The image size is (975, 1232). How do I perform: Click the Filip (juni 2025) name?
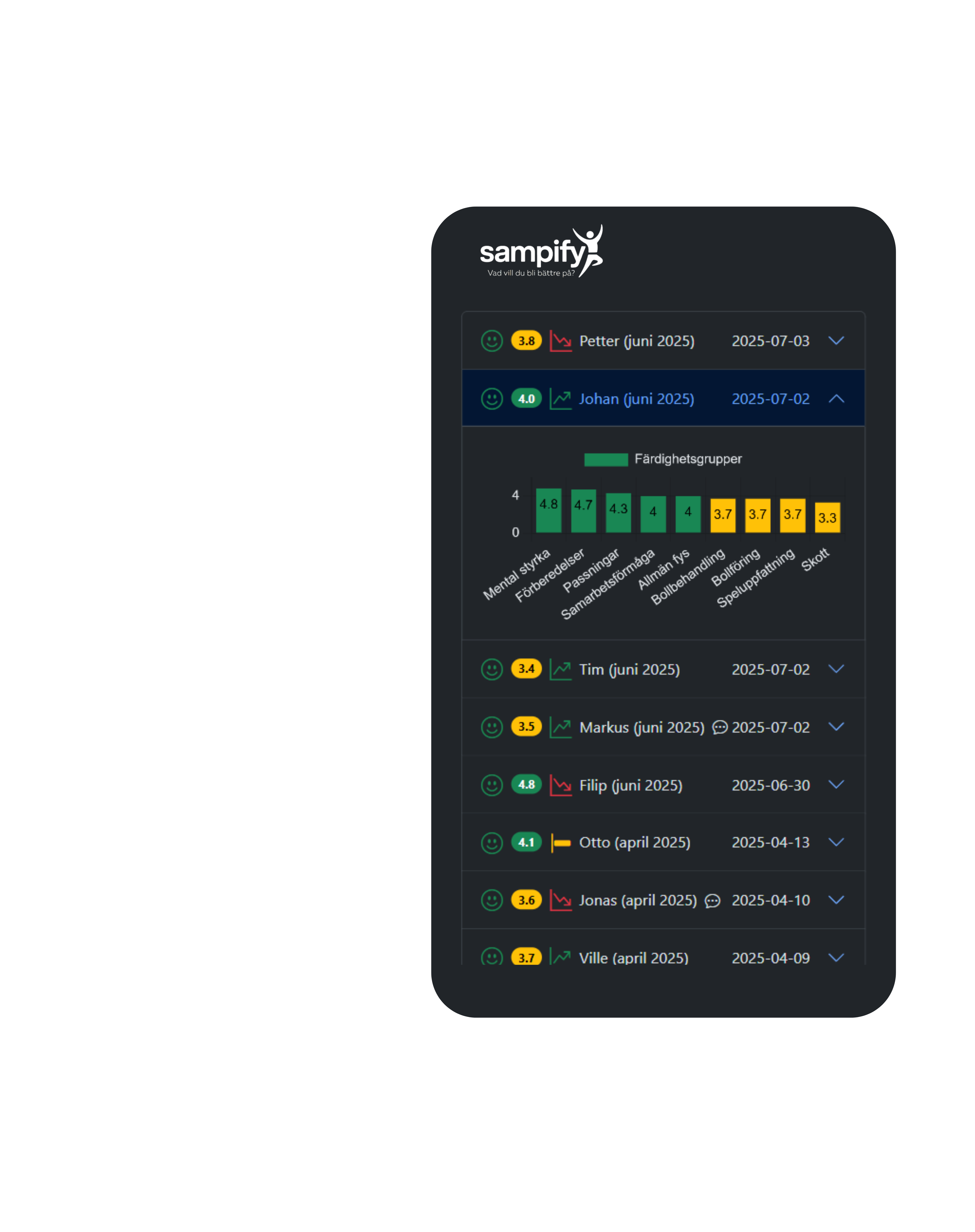[631, 785]
